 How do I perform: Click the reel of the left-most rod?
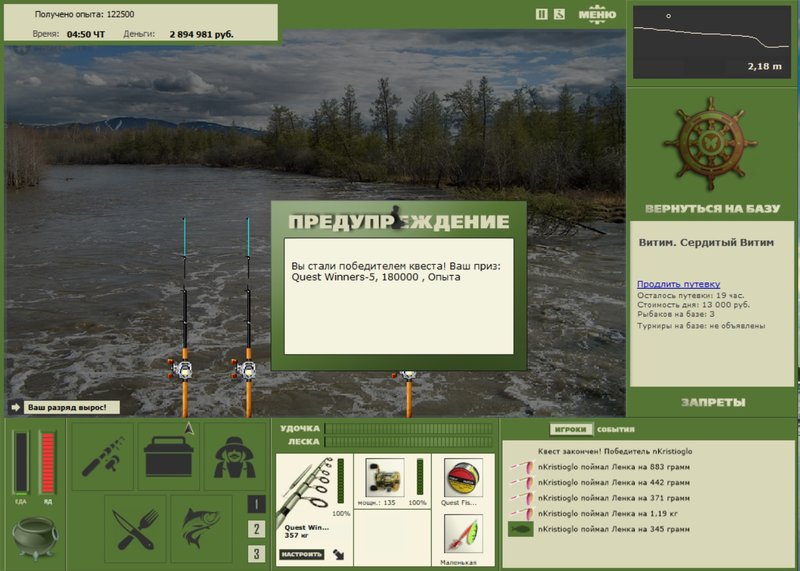[x=181, y=369]
